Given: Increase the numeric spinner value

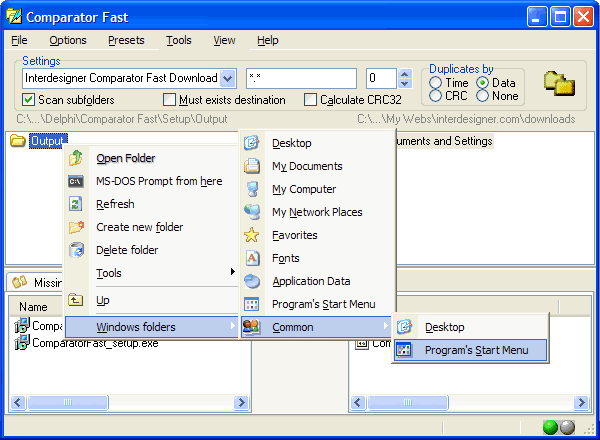Looking at the screenshot, I should click(404, 73).
